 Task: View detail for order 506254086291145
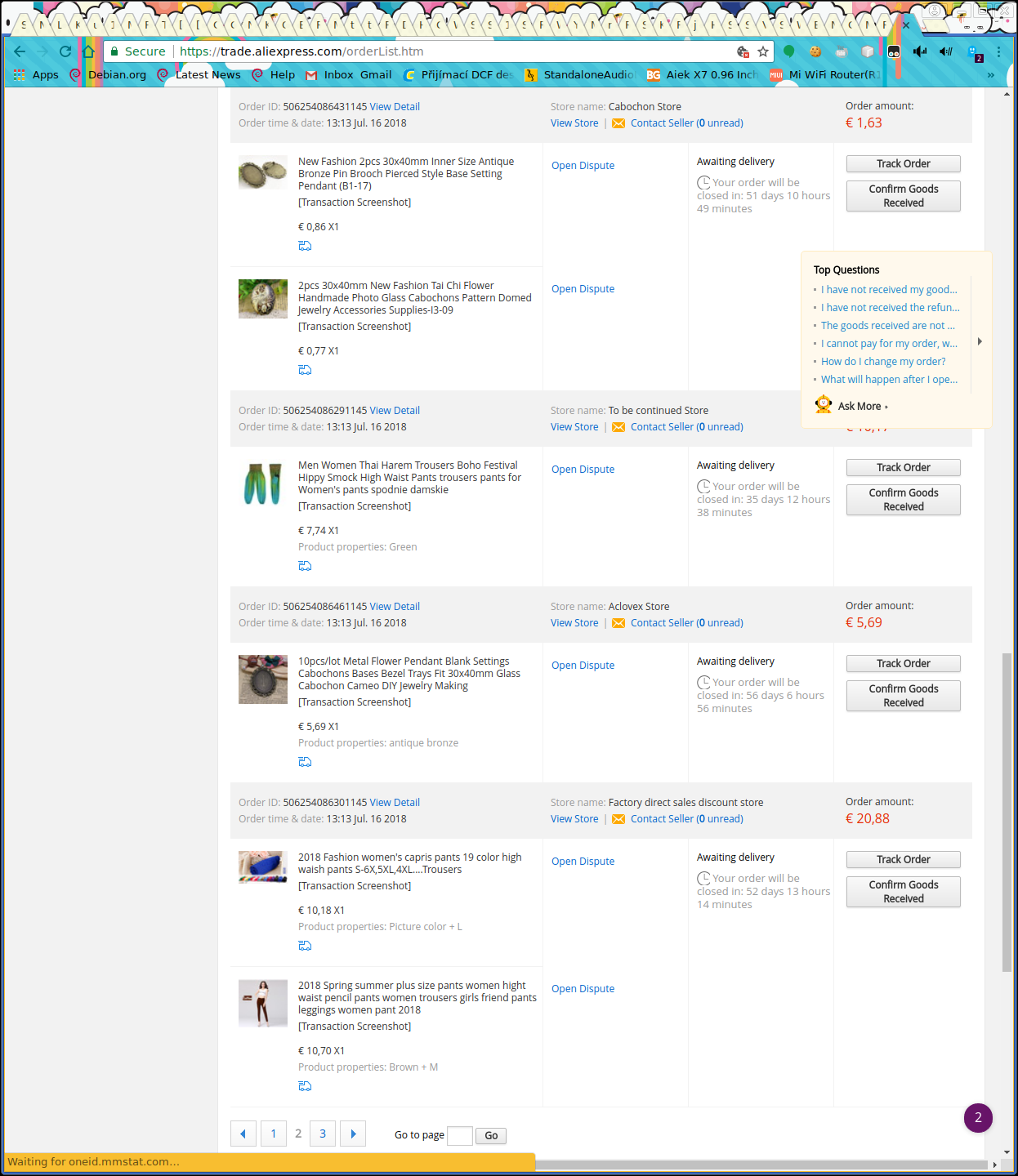(395, 411)
